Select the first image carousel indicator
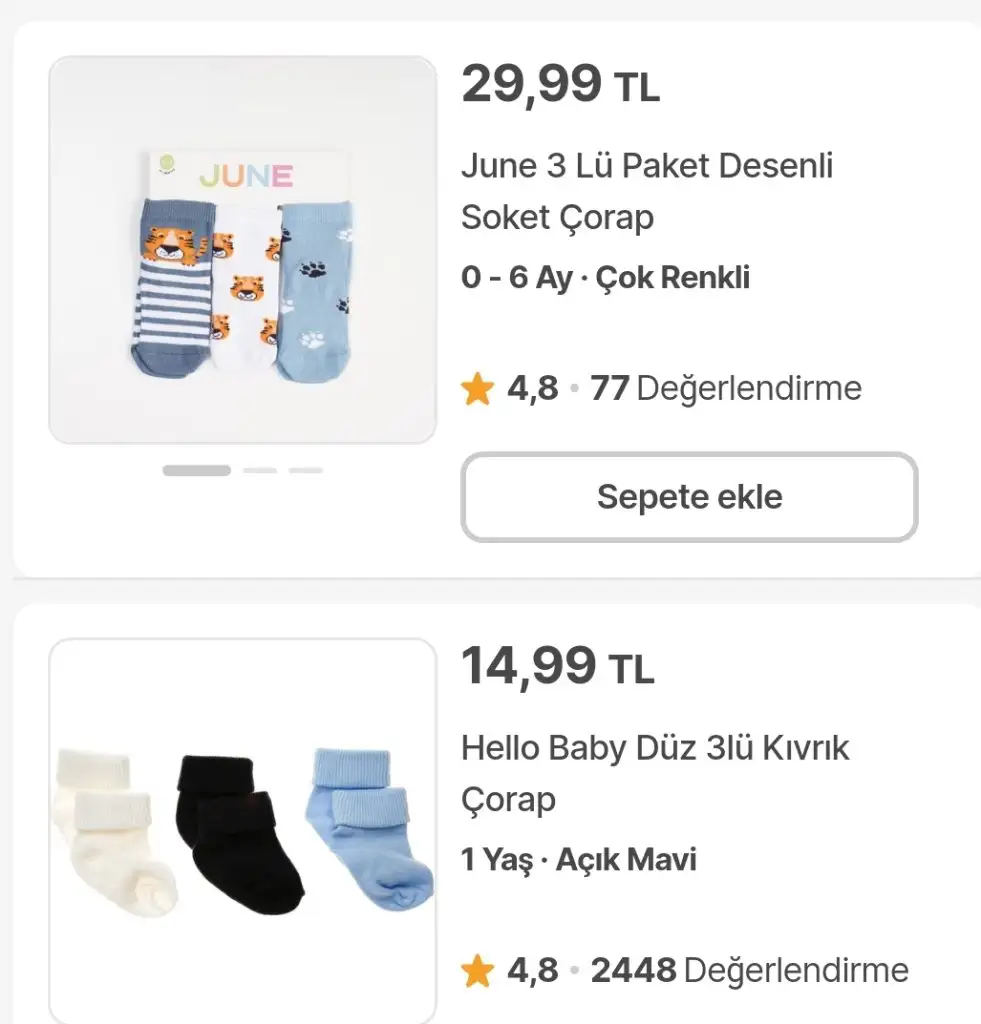This screenshot has height=1024, width=981. [x=197, y=470]
